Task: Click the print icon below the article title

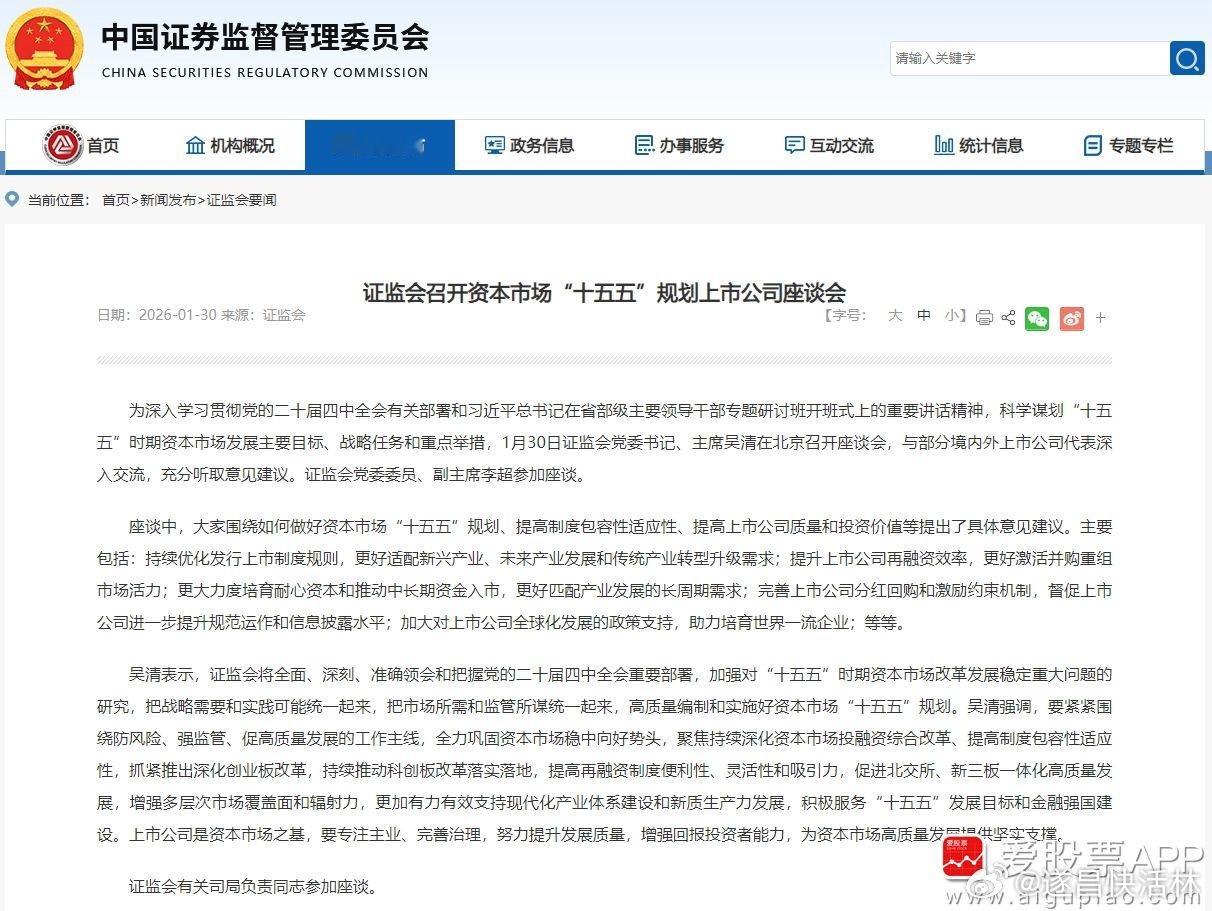Action: (985, 317)
